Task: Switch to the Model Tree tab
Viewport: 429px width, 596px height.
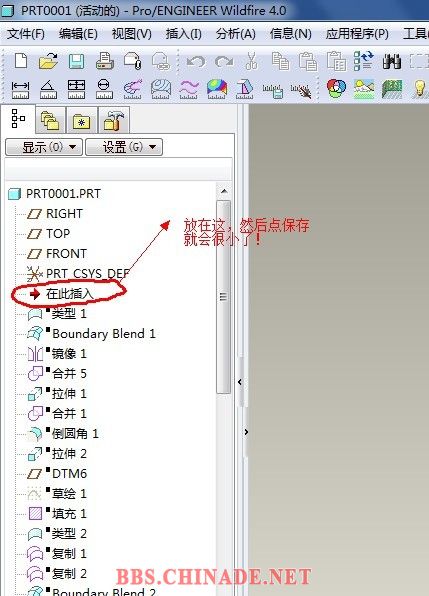Action: pos(18,119)
